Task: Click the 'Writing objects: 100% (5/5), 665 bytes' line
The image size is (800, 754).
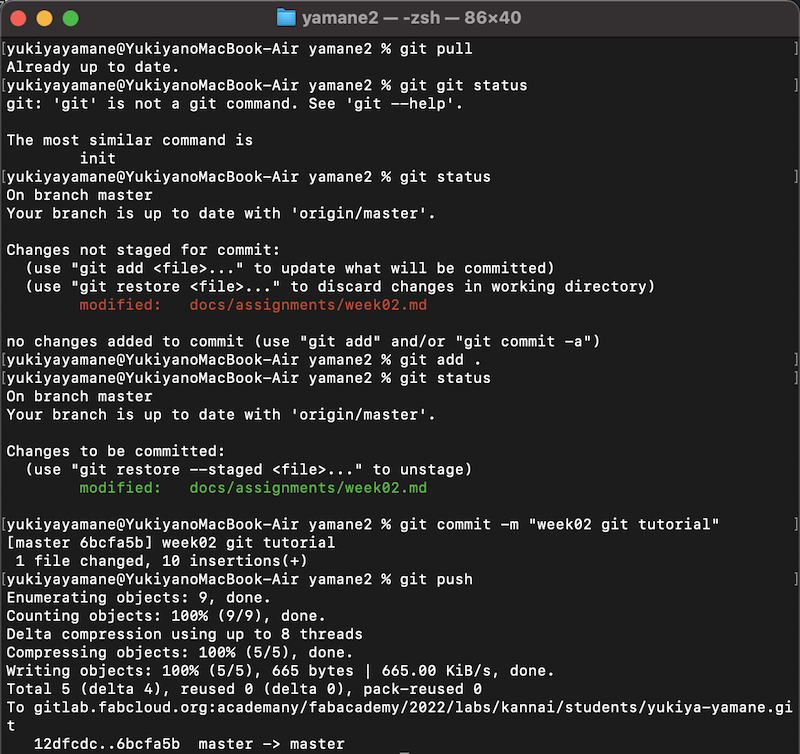Action: coord(280,671)
